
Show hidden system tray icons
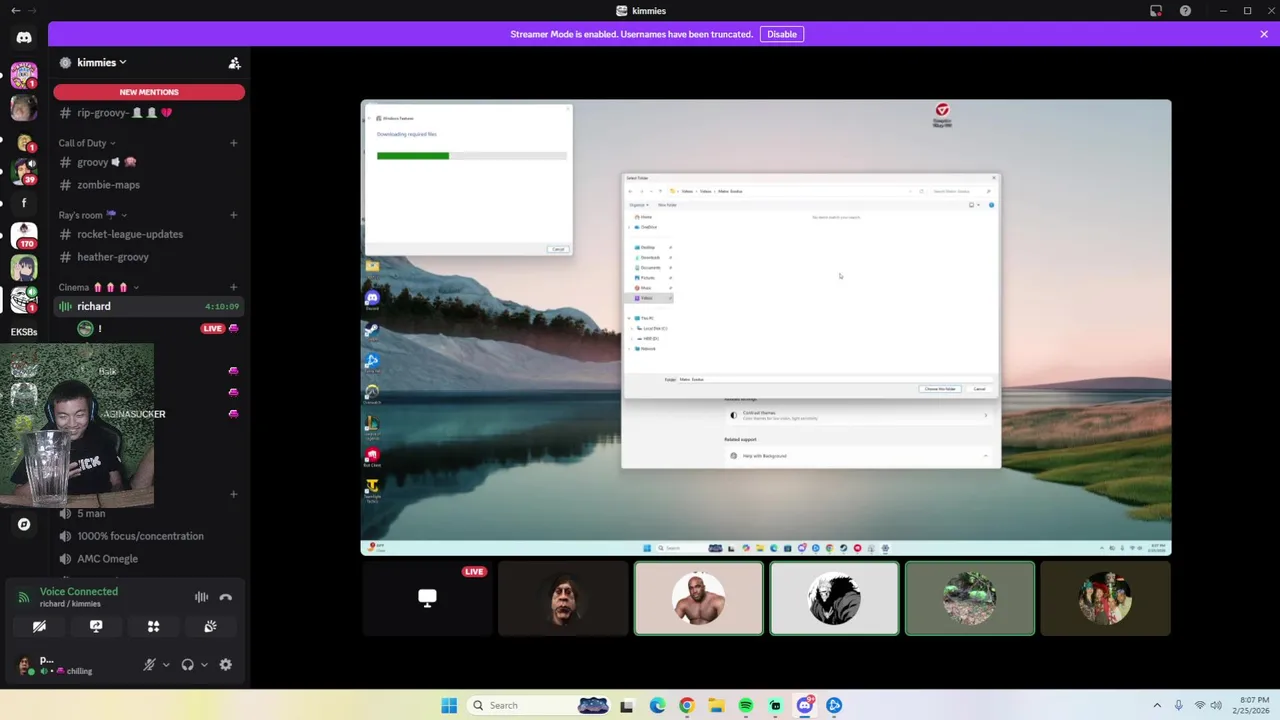tap(1157, 705)
